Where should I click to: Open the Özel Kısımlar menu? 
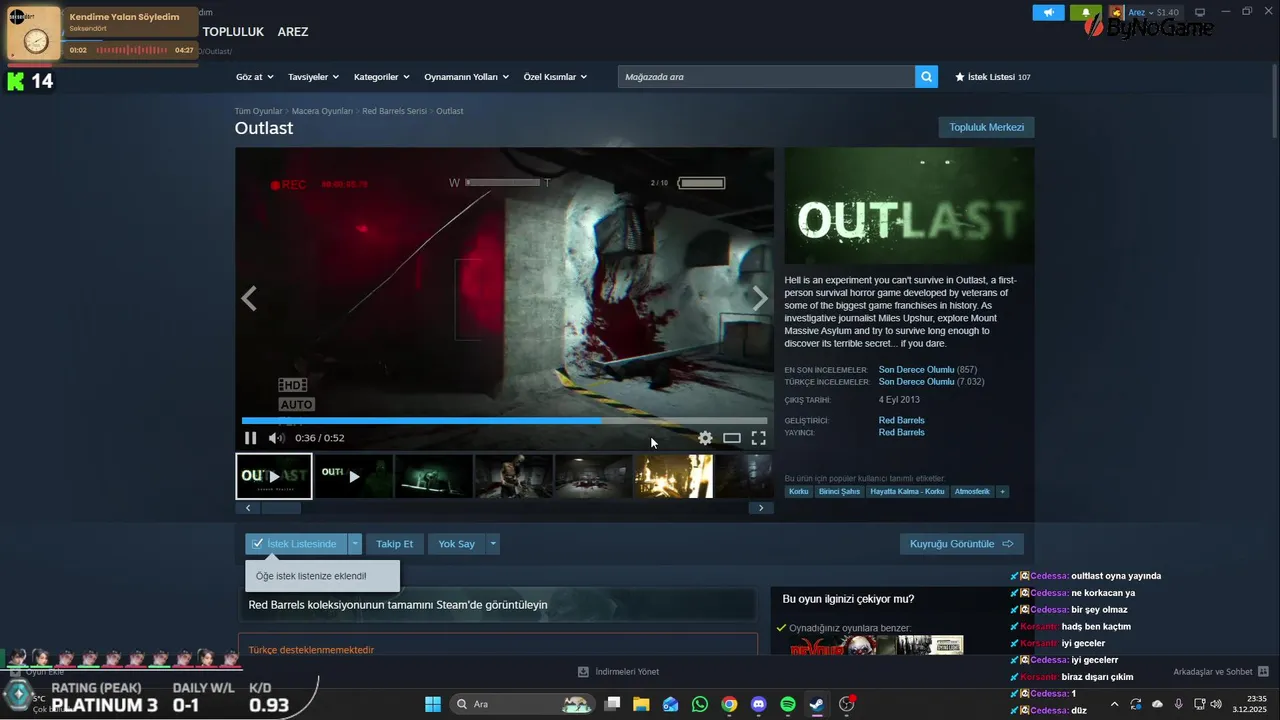(x=555, y=77)
